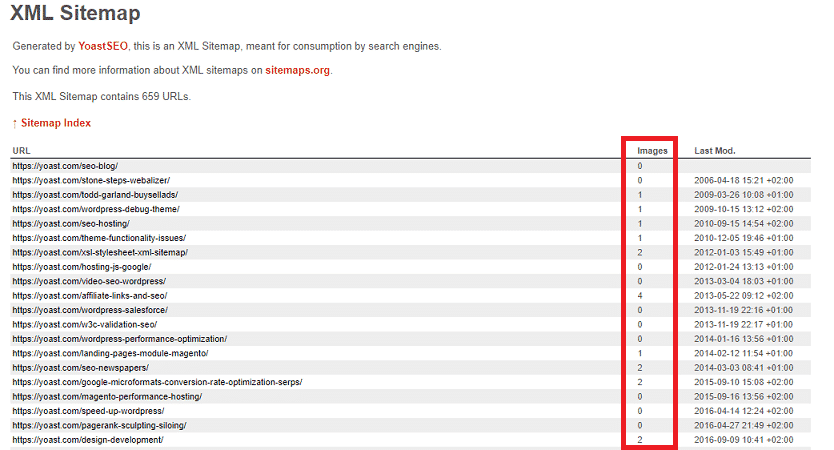Select the date 2012-01-03 15:49 +01:00
The width and height of the screenshot is (834, 450).
click(x=744, y=252)
